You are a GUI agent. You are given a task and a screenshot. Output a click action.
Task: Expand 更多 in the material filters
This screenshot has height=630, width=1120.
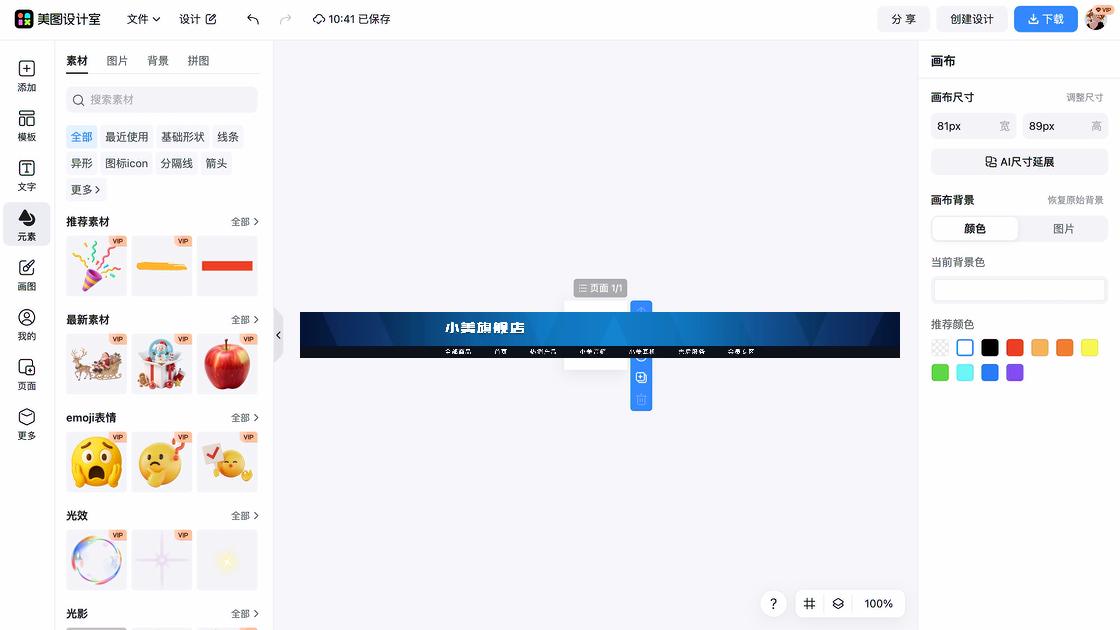84,189
